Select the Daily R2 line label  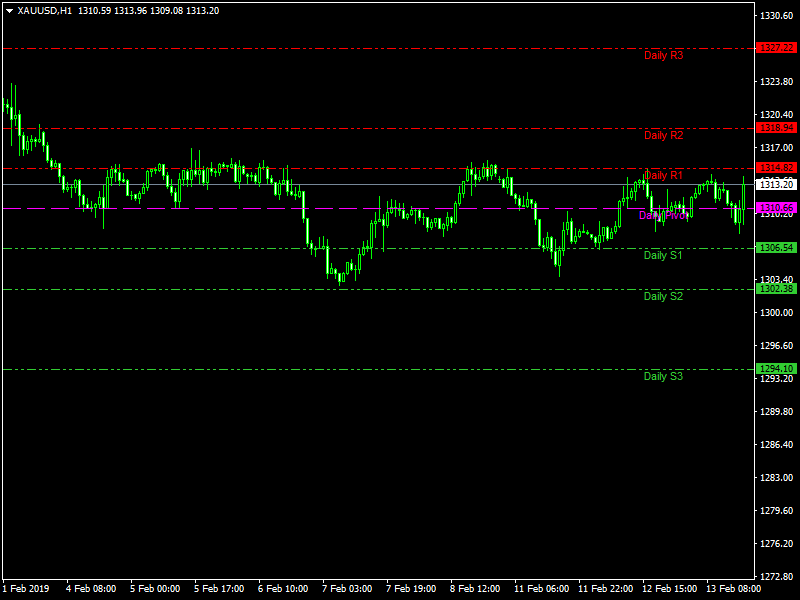click(x=663, y=136)
